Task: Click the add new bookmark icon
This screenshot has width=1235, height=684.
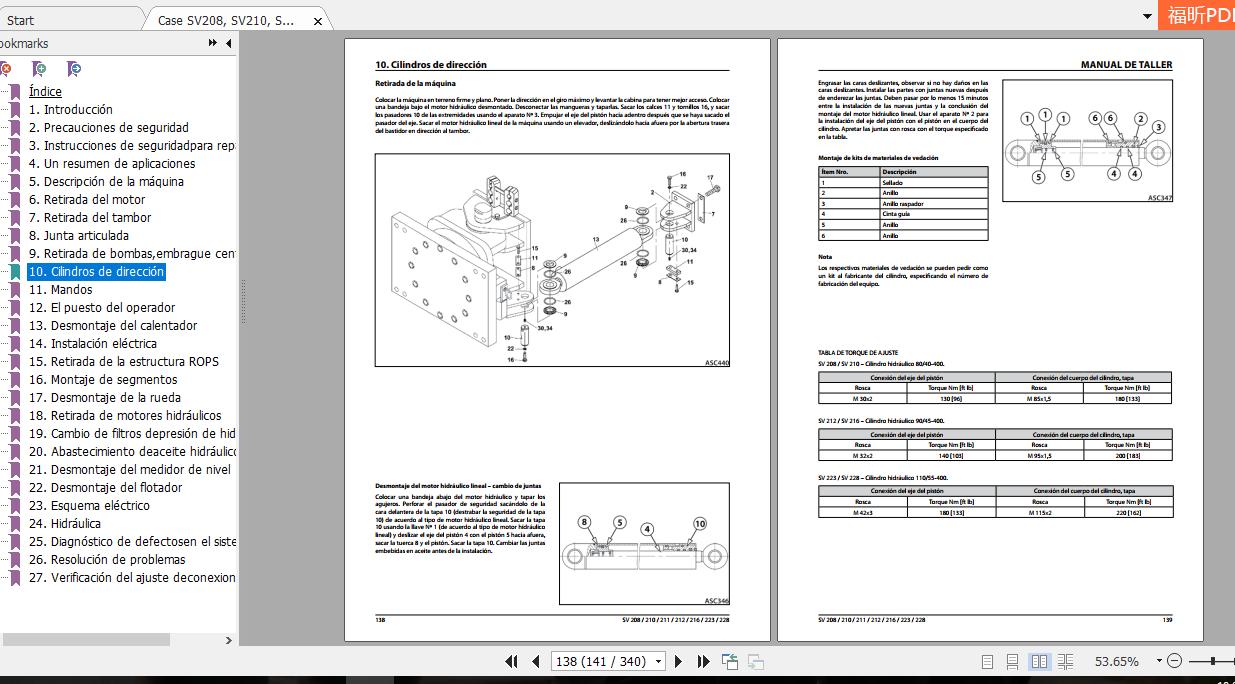Action: click(39, 69)
